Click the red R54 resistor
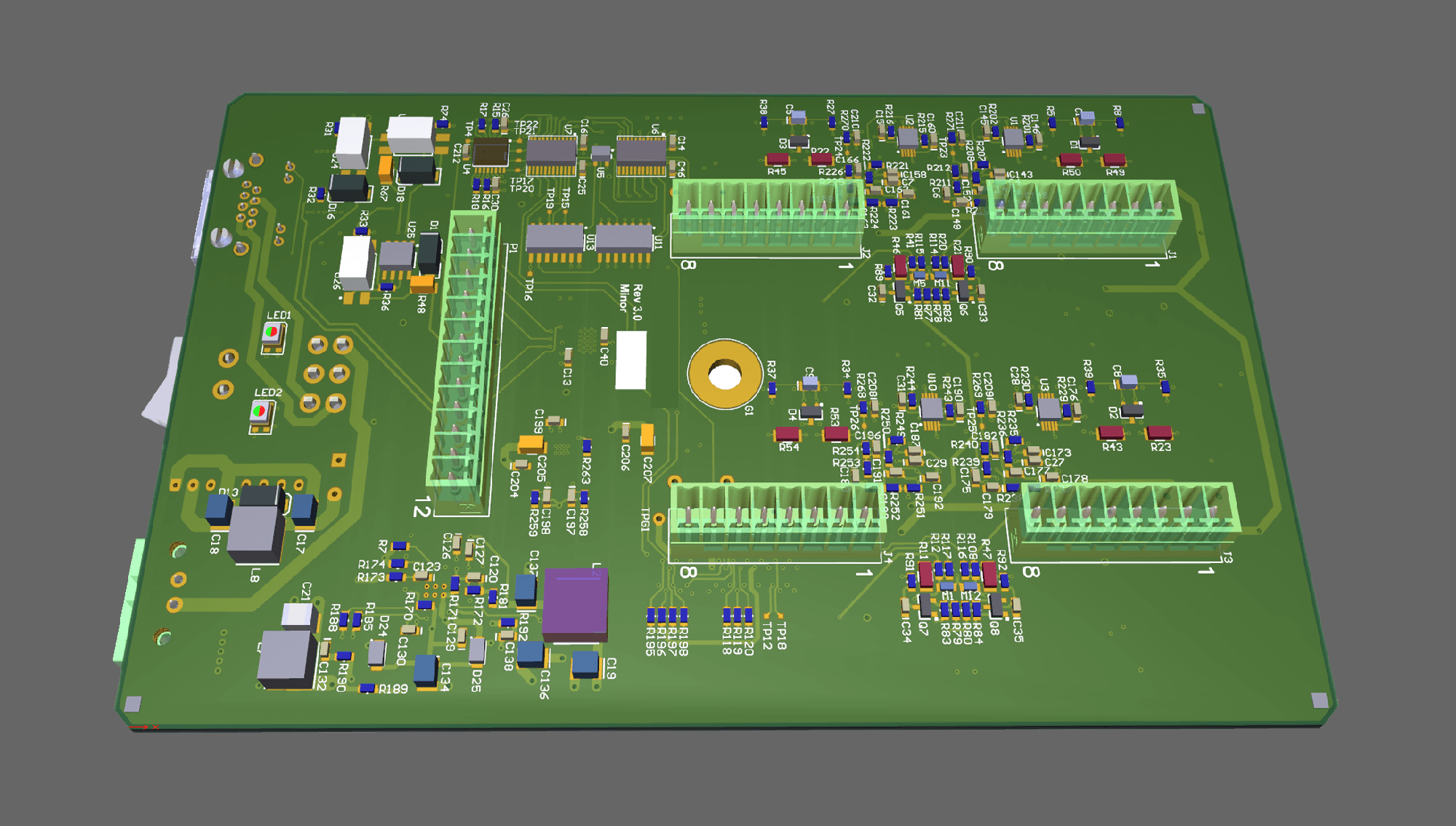Screen dimensions: 1456x826 click(788, 433)
